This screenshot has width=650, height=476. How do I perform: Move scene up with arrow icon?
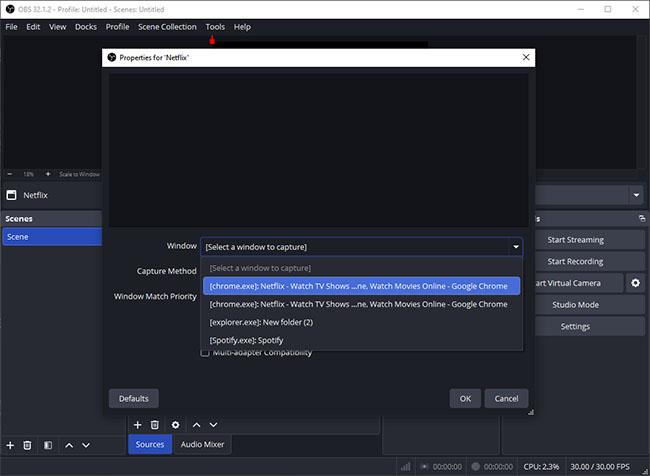tap(69, 445)
